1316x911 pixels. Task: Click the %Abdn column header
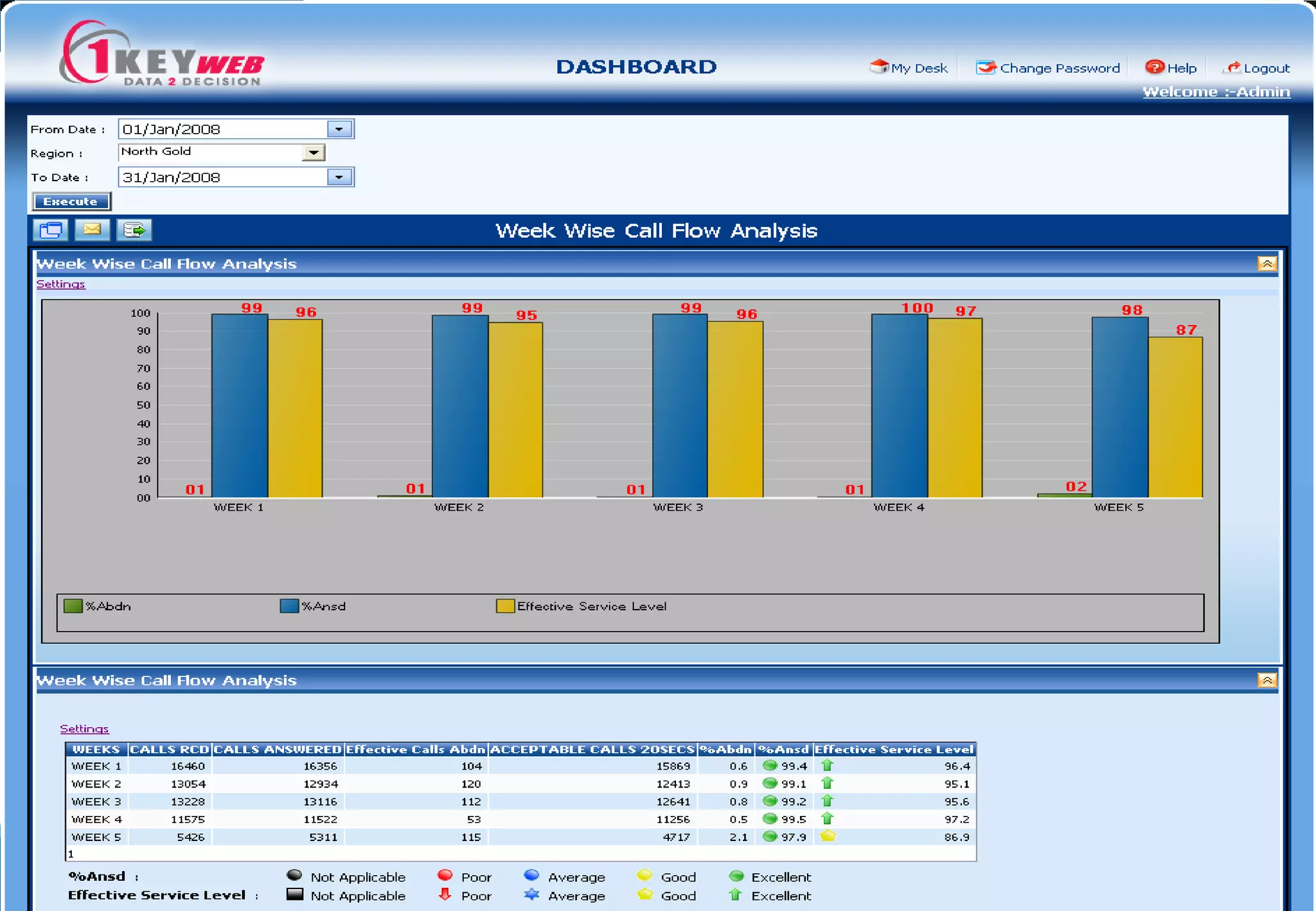click(725, 749)
